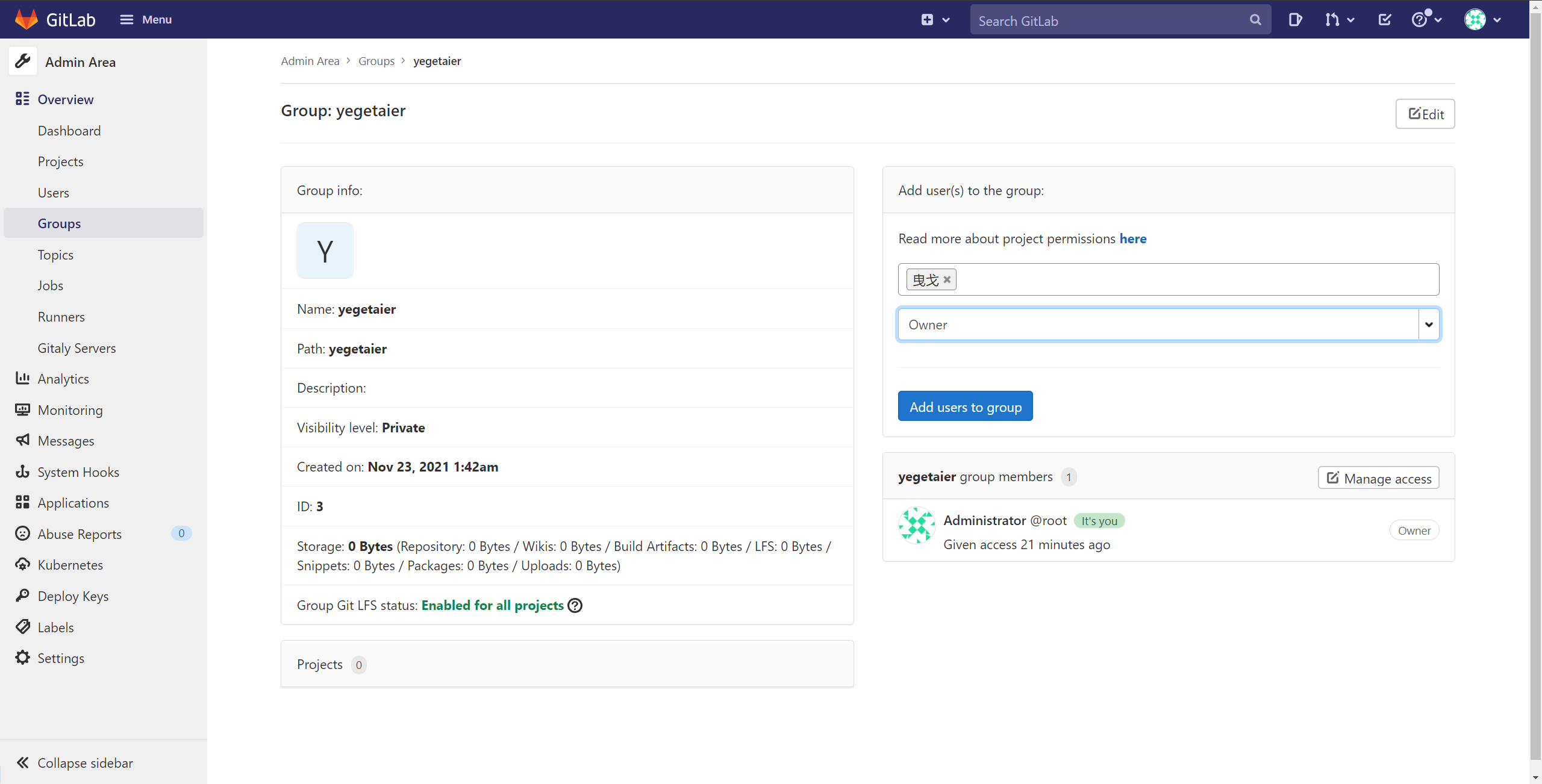1542x784 pixels.
Task: Open the main Menu
Action: pos(146,20)
